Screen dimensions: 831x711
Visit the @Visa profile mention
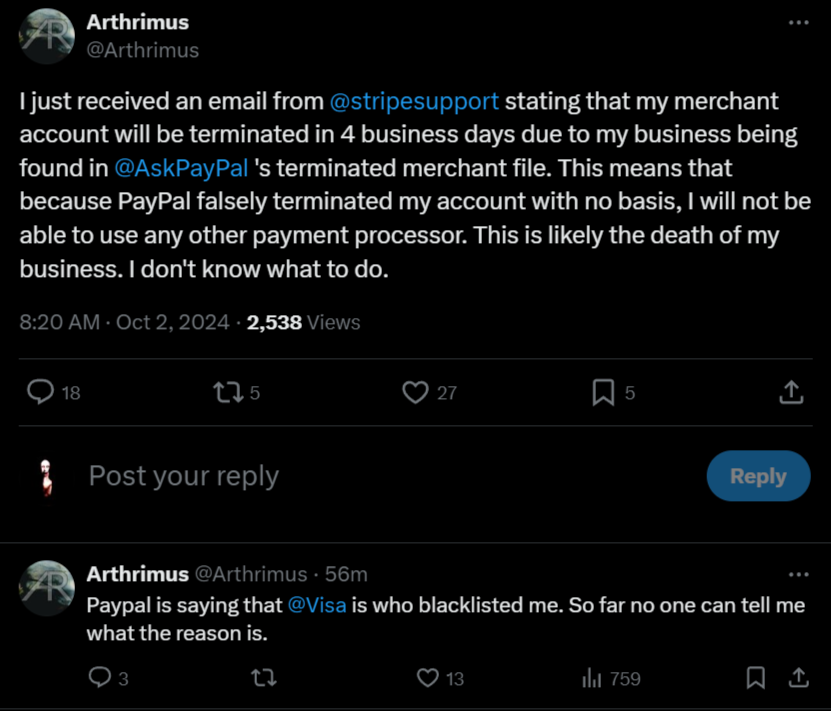pos(316,605)
